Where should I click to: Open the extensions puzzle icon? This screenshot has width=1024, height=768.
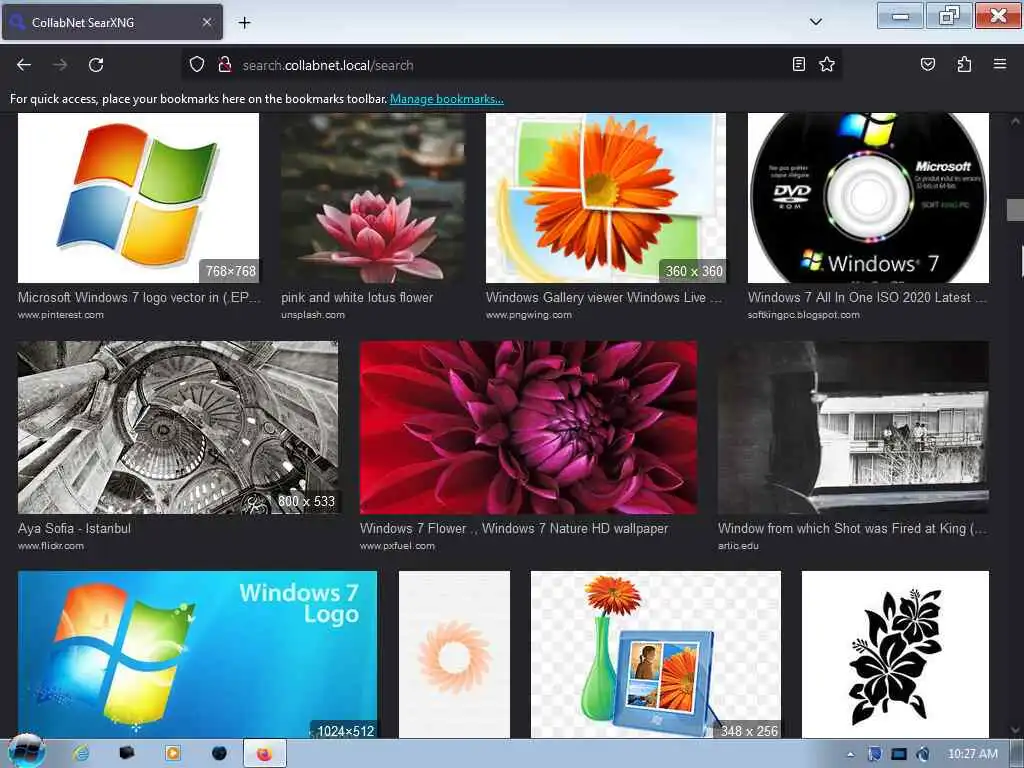[964, 64]
